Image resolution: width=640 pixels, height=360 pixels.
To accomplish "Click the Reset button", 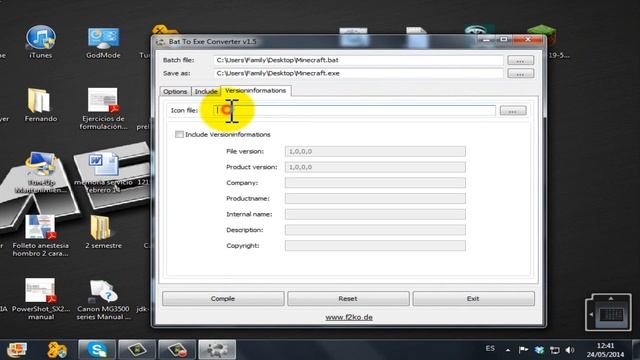I will tap(348, 298).
